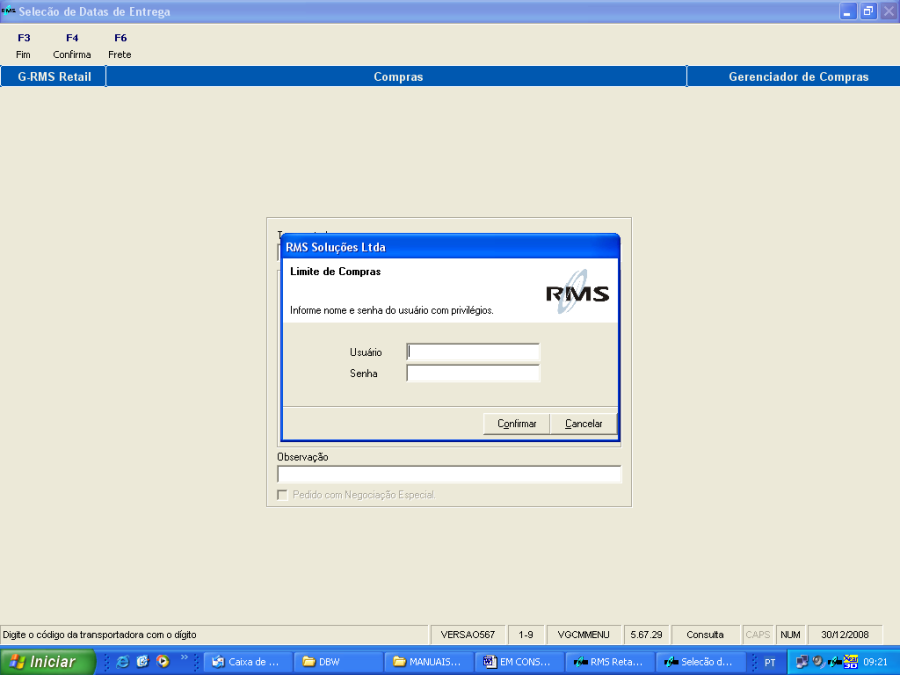Screen dimensions: 900x675
Task: Click the RMS Soluções Ltda dialog title bar
Action: pos(450,247)
